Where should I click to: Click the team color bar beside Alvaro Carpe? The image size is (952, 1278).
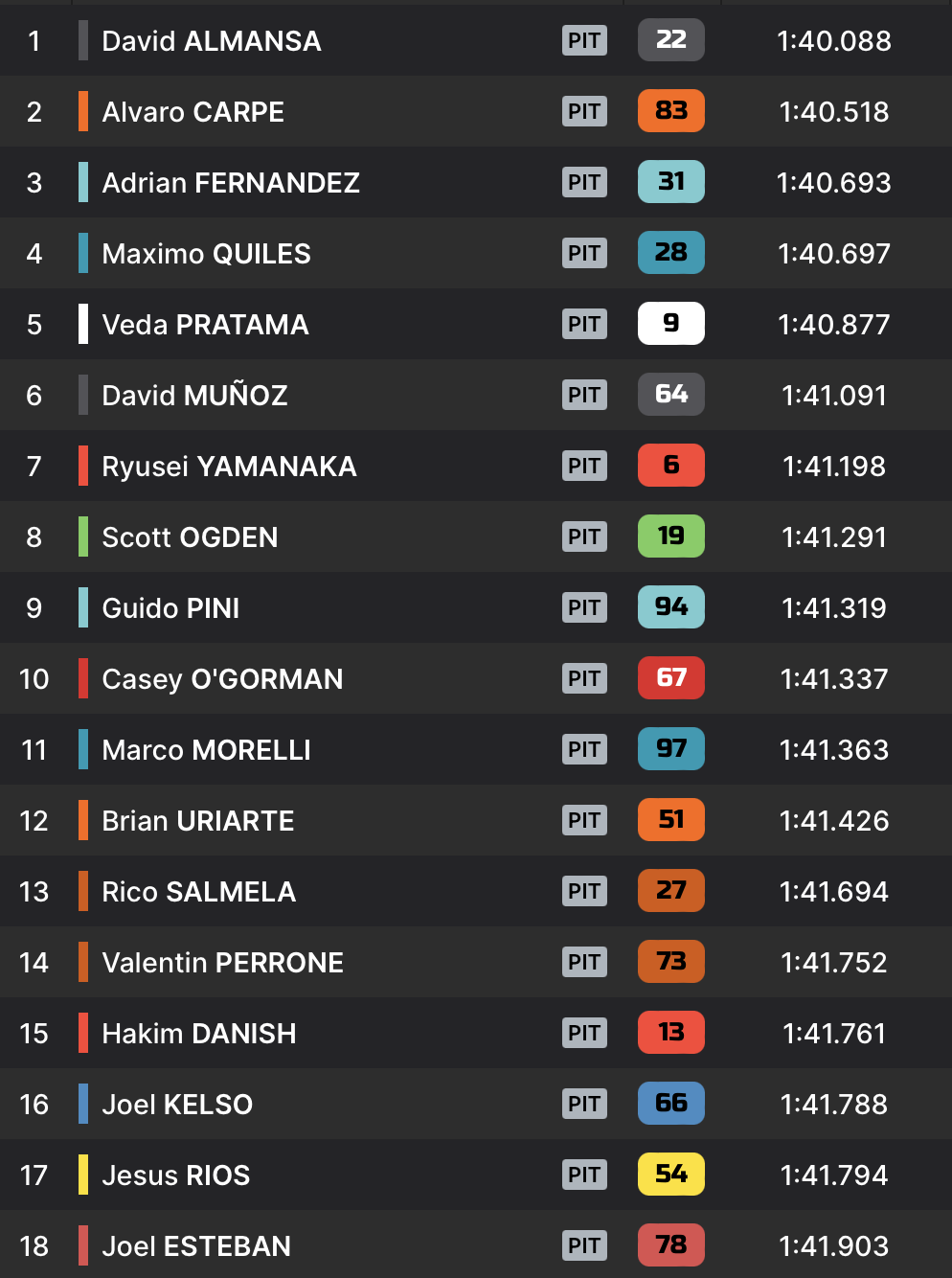tap(83, 111)
